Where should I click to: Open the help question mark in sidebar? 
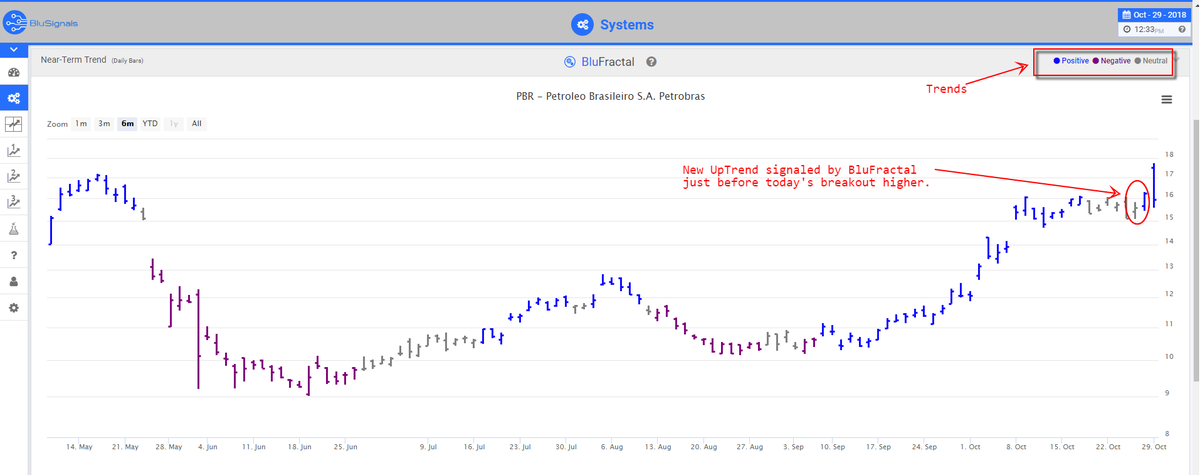pyautogui.click(x=14, y=255)
